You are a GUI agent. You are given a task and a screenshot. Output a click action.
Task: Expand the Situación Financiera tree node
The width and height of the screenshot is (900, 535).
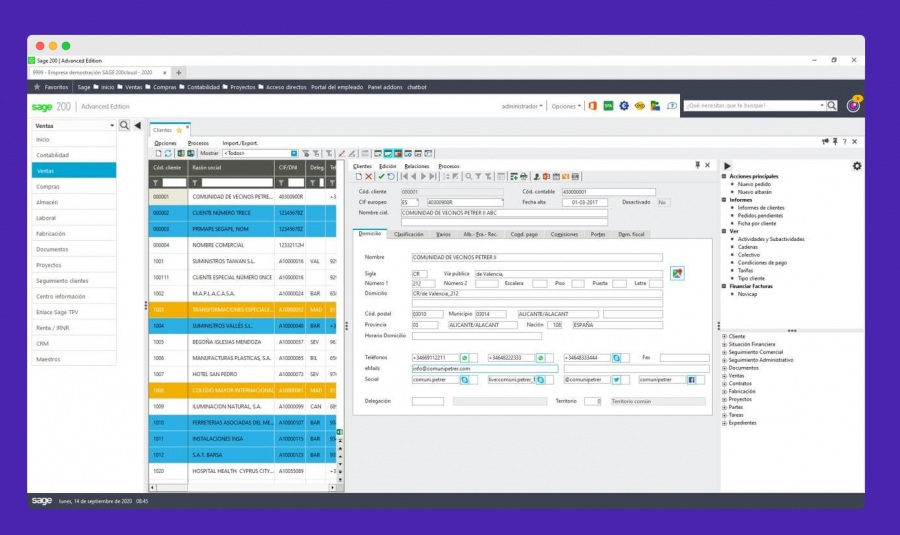(724, 344)
